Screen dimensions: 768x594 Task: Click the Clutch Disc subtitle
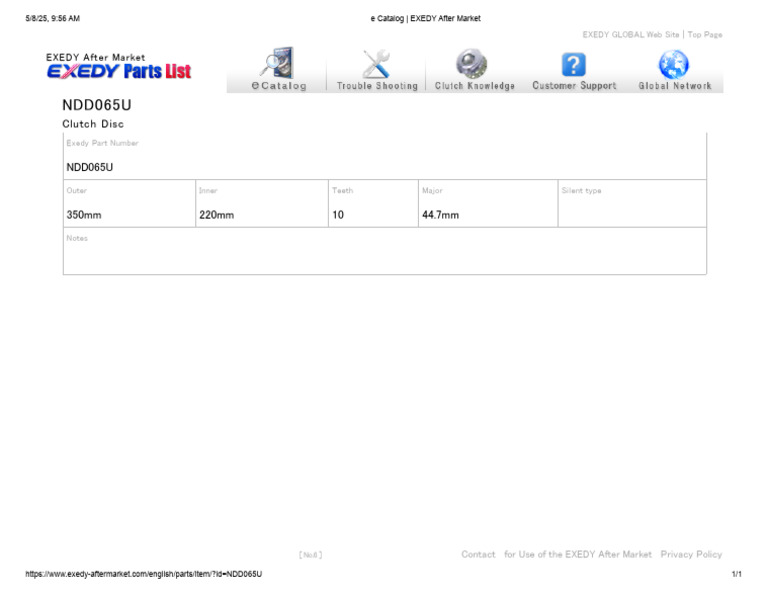coord(93,124)
